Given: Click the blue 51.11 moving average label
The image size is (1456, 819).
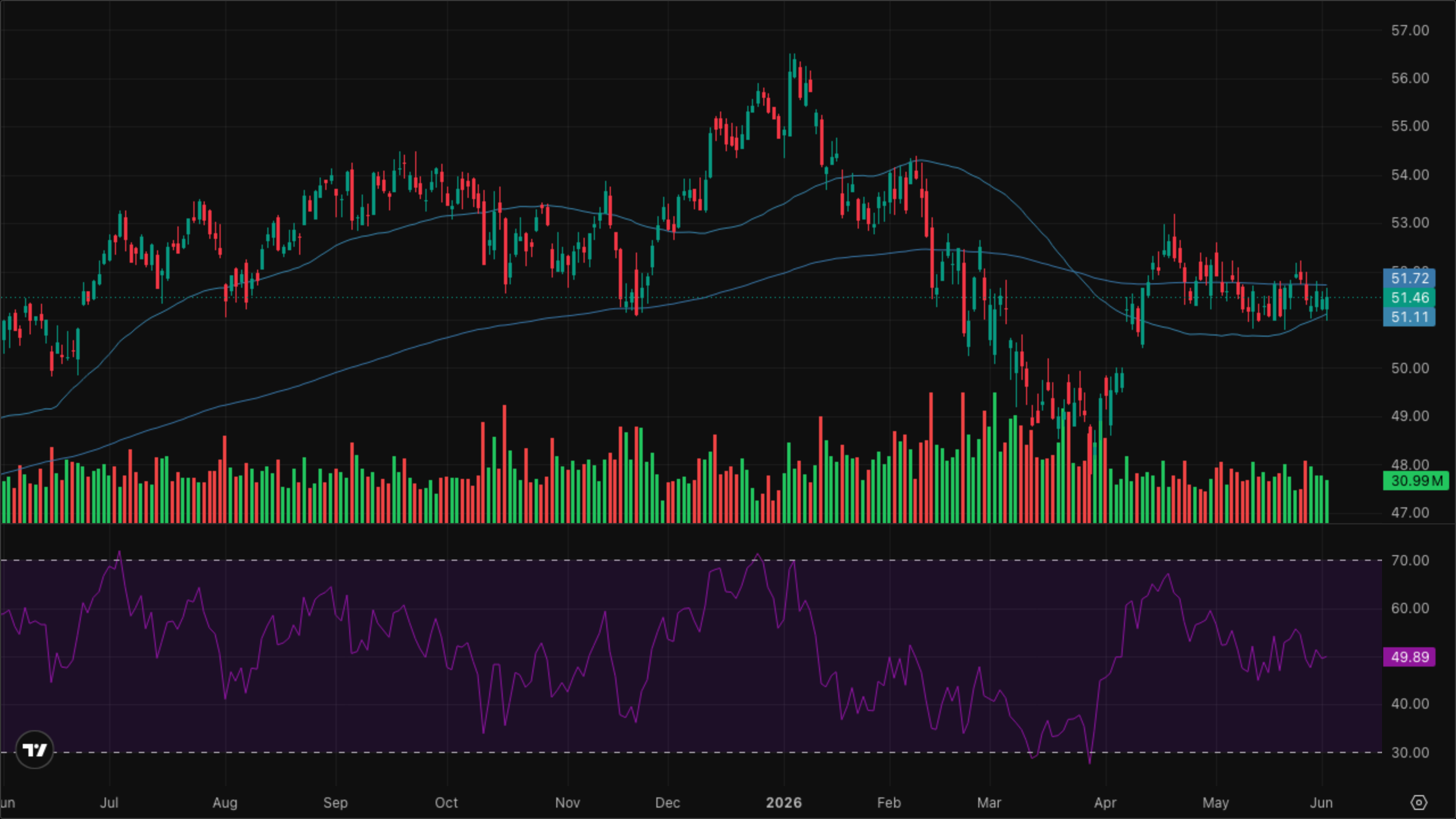Looking at the screenshot, I should [1409, 317].
